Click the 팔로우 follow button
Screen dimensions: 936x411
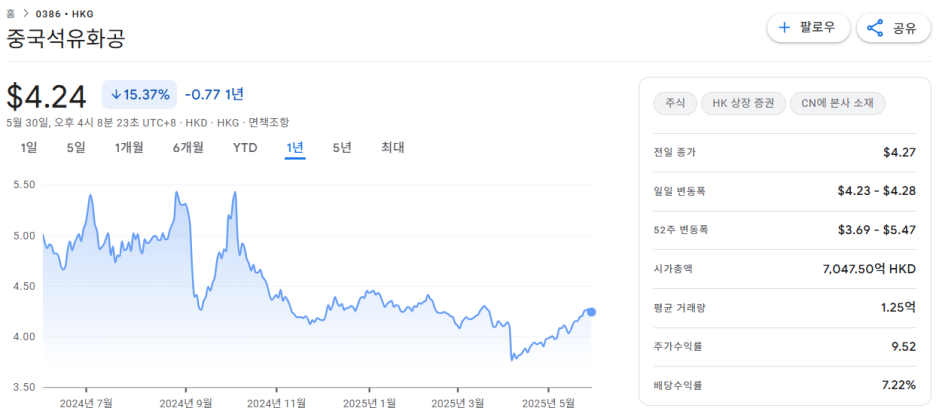pos(808,28)
